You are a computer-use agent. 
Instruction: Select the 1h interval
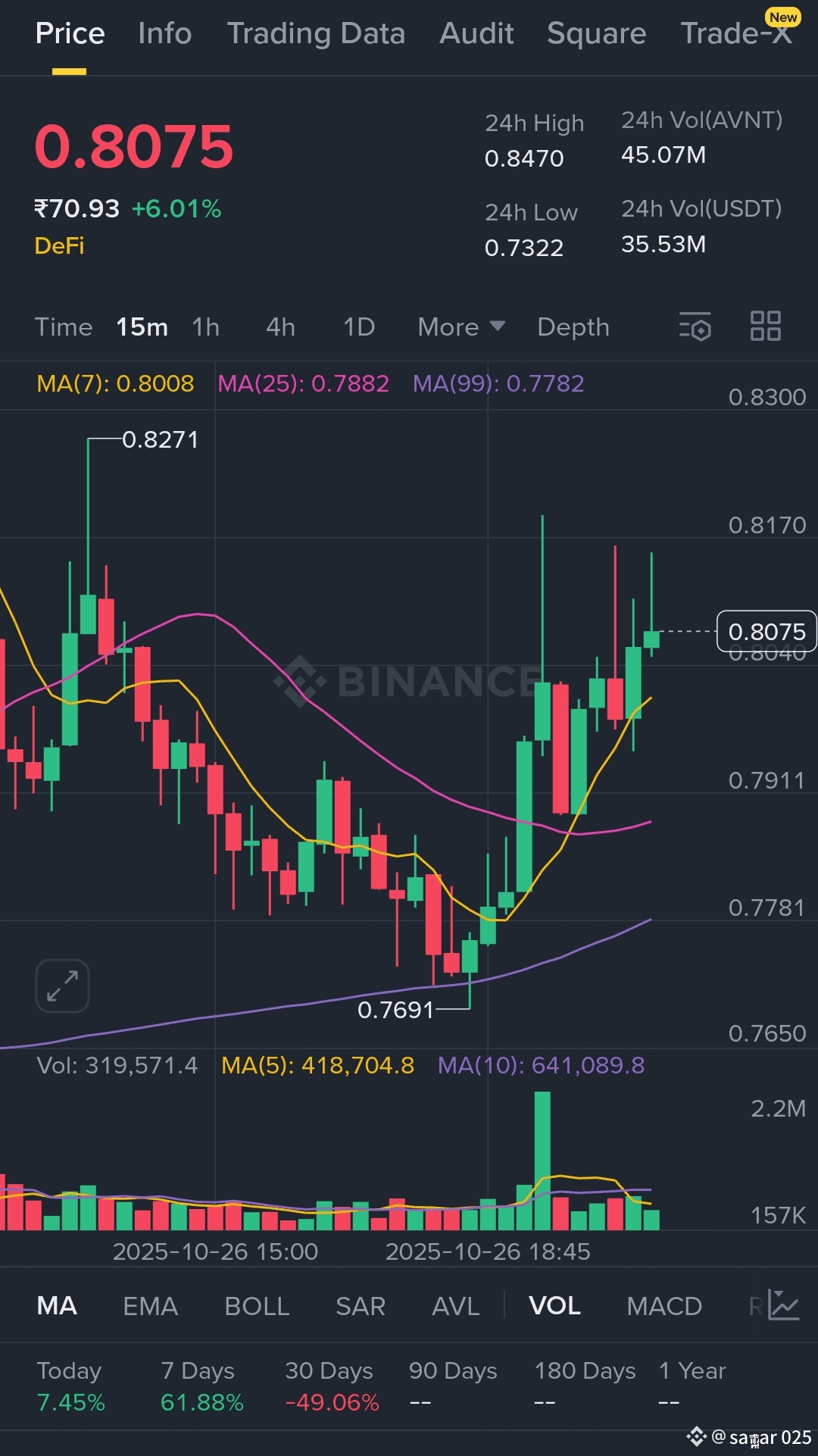tap(205, 327)
